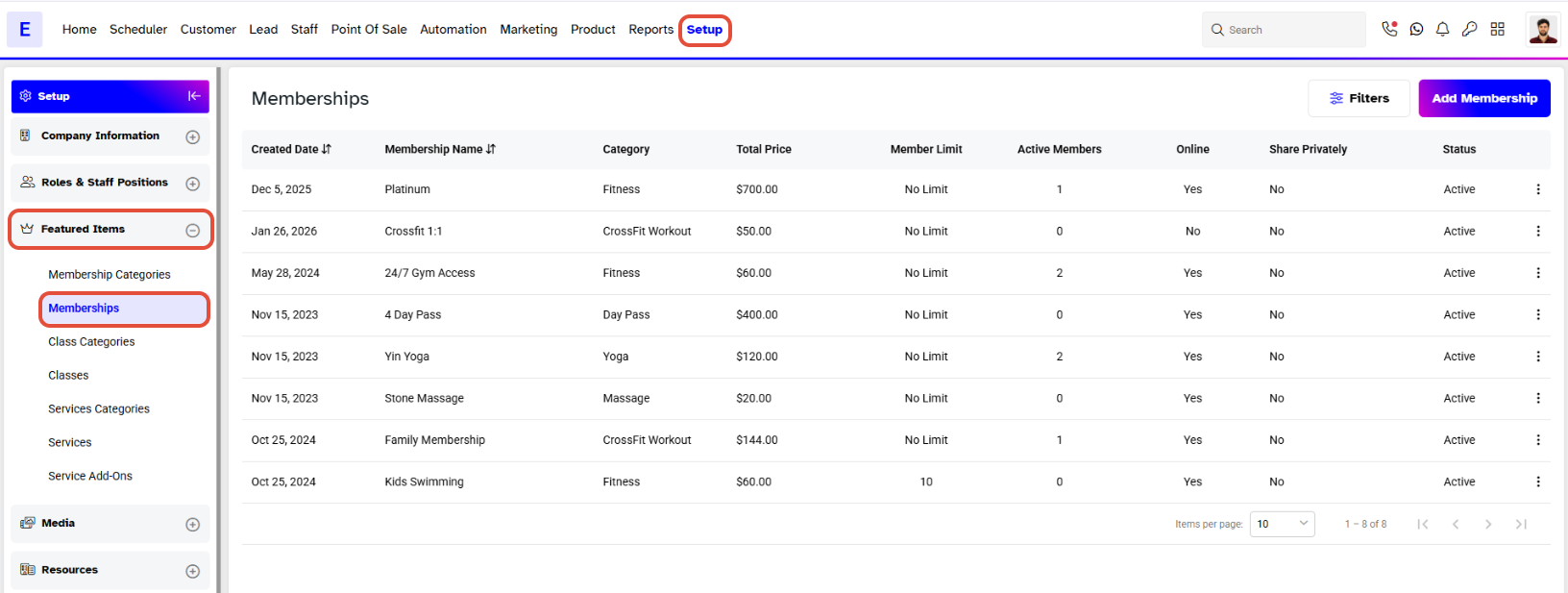Open row actions for Yin Yoga
This screenshot has width=1568, height=593.
coord(1538,357)
